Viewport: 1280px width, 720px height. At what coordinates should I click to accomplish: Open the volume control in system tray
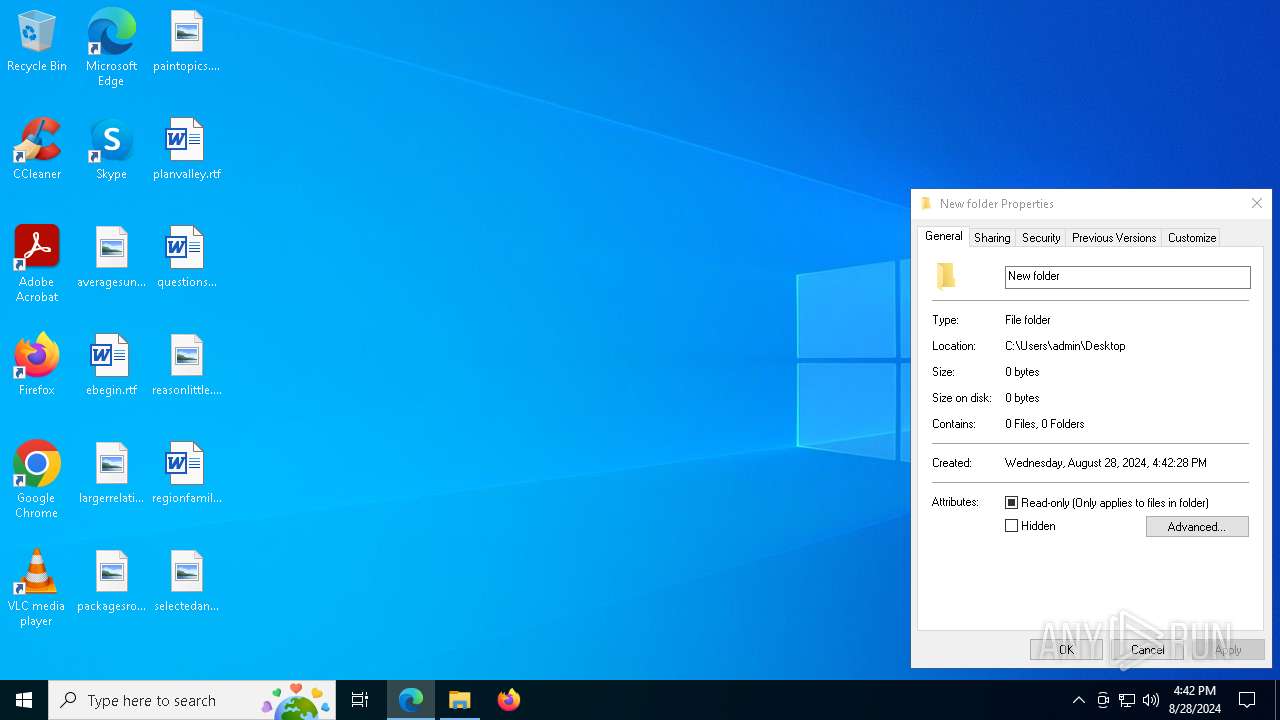pos(1151,700)
